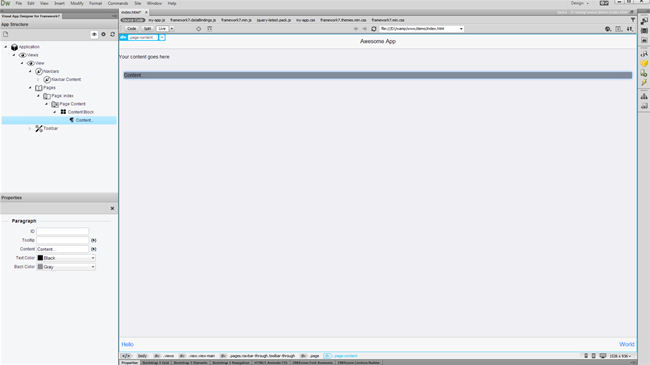Click the settings gear in App Structure toolbar

click(x=104, y=34)
